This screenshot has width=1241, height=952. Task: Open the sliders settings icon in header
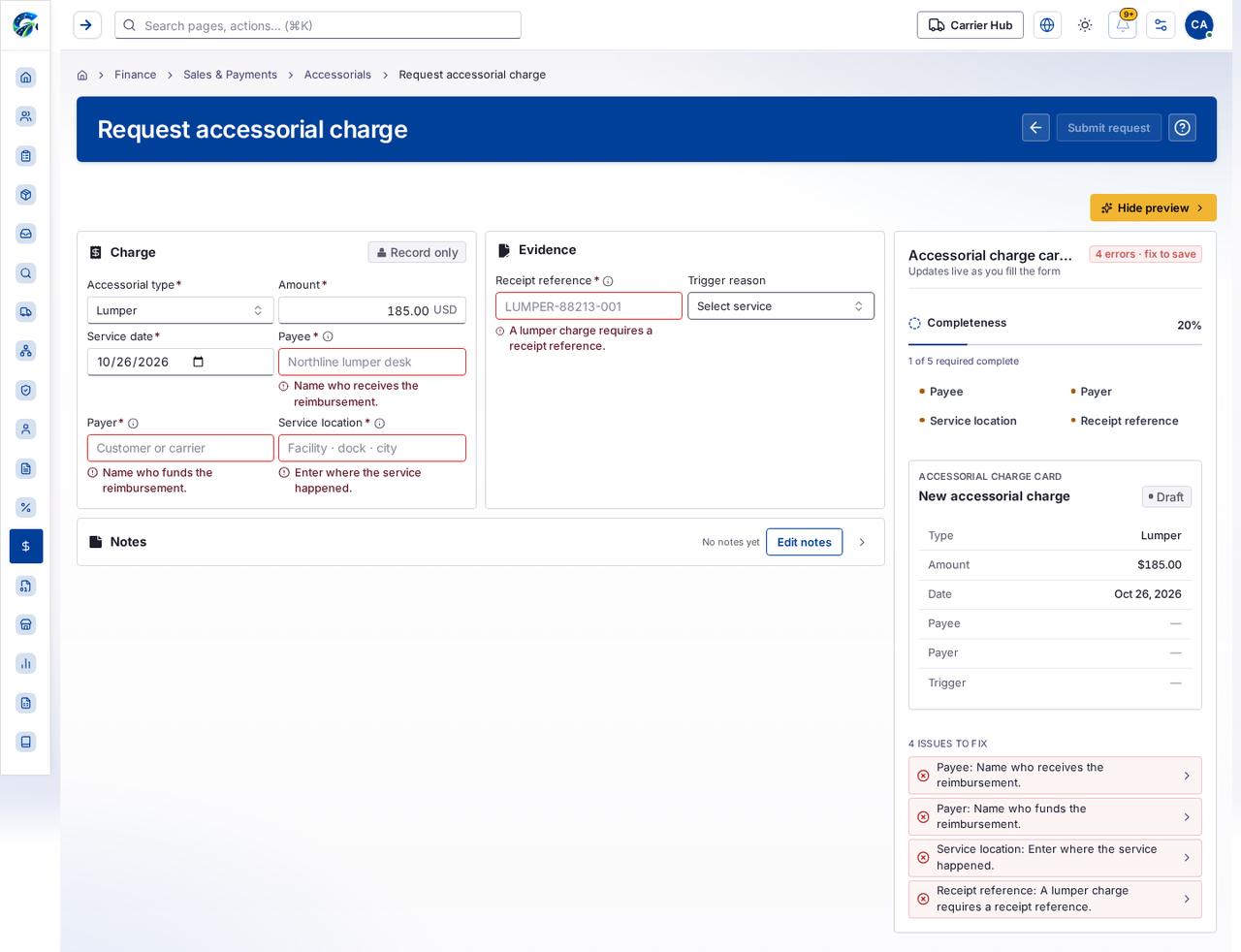pyautogui.click(x=1161, y=25)
